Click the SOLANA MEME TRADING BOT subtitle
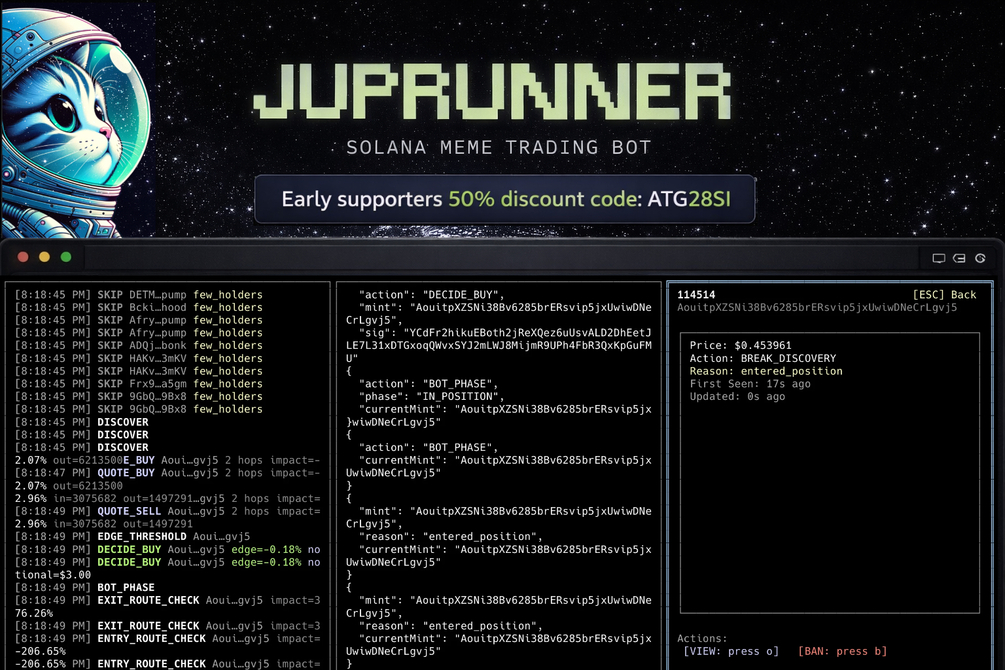Image resolution: width=1005 pixels, height=670 pixels. pyautogui.click(x=499, y=147)
